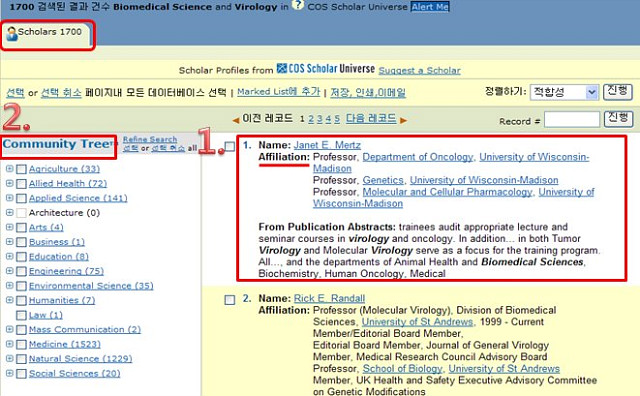Screen dimensions: 640x396
Task: Go to results page 2
Action: click(311, 119)
